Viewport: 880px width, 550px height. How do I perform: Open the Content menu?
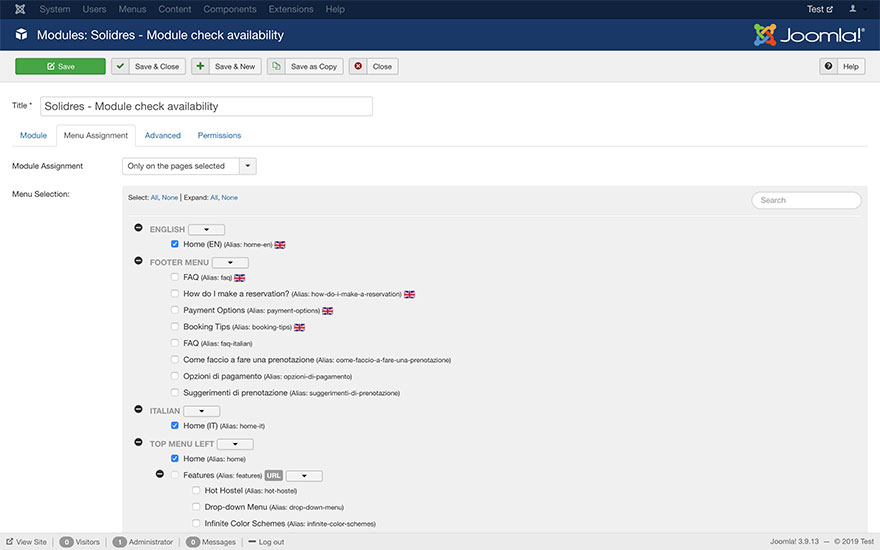point(175,9)
